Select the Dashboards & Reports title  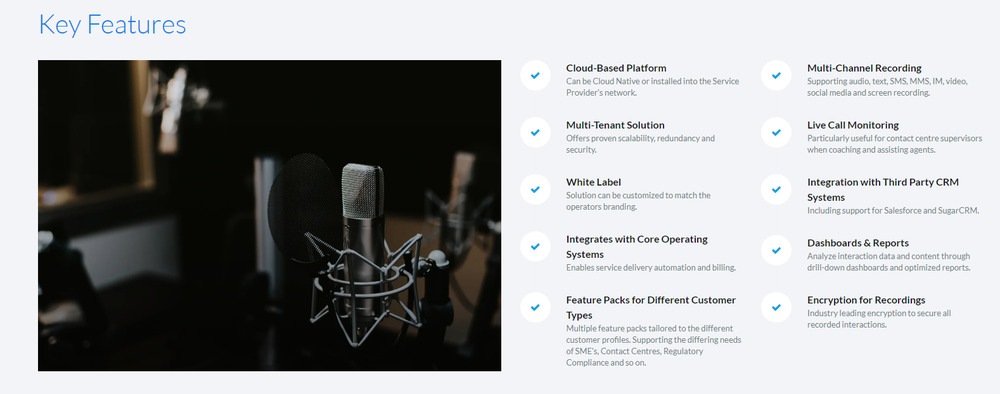[x=858, y=243]
